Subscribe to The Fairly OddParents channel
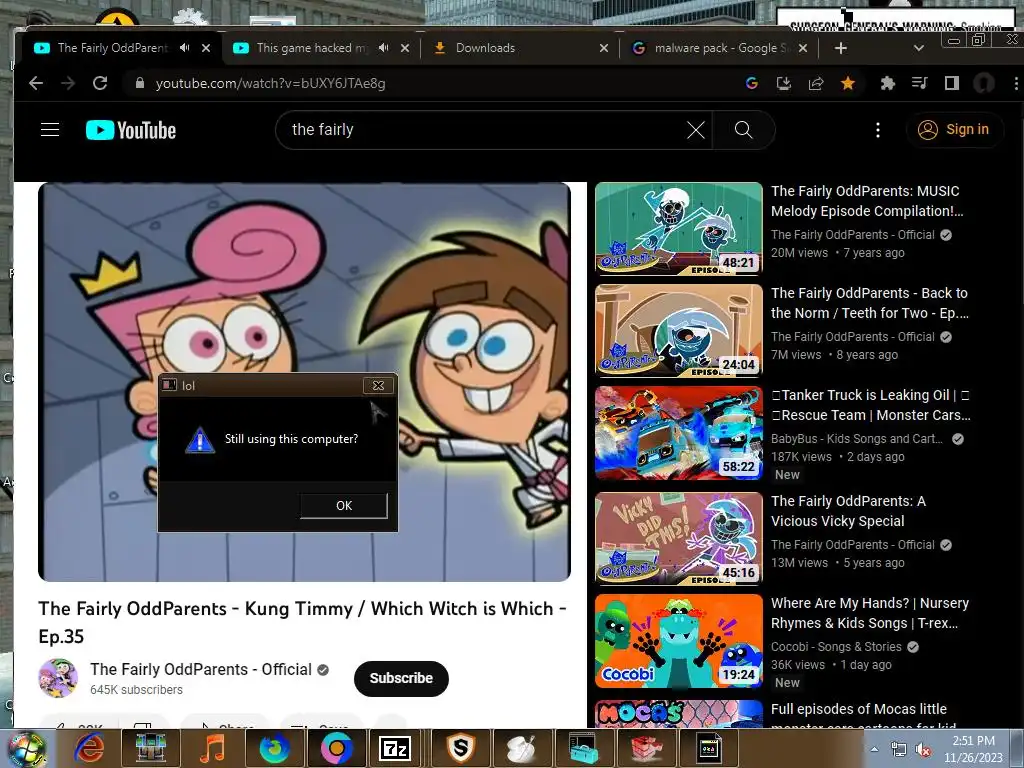1024x768 pixels. click(x=401, y=679)
